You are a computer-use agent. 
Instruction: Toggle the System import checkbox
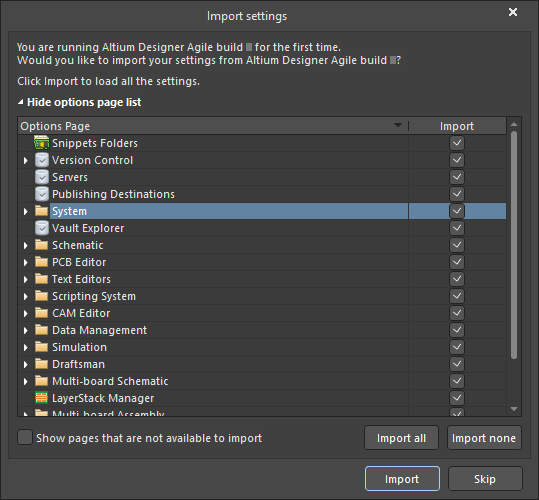coord(457,211)
